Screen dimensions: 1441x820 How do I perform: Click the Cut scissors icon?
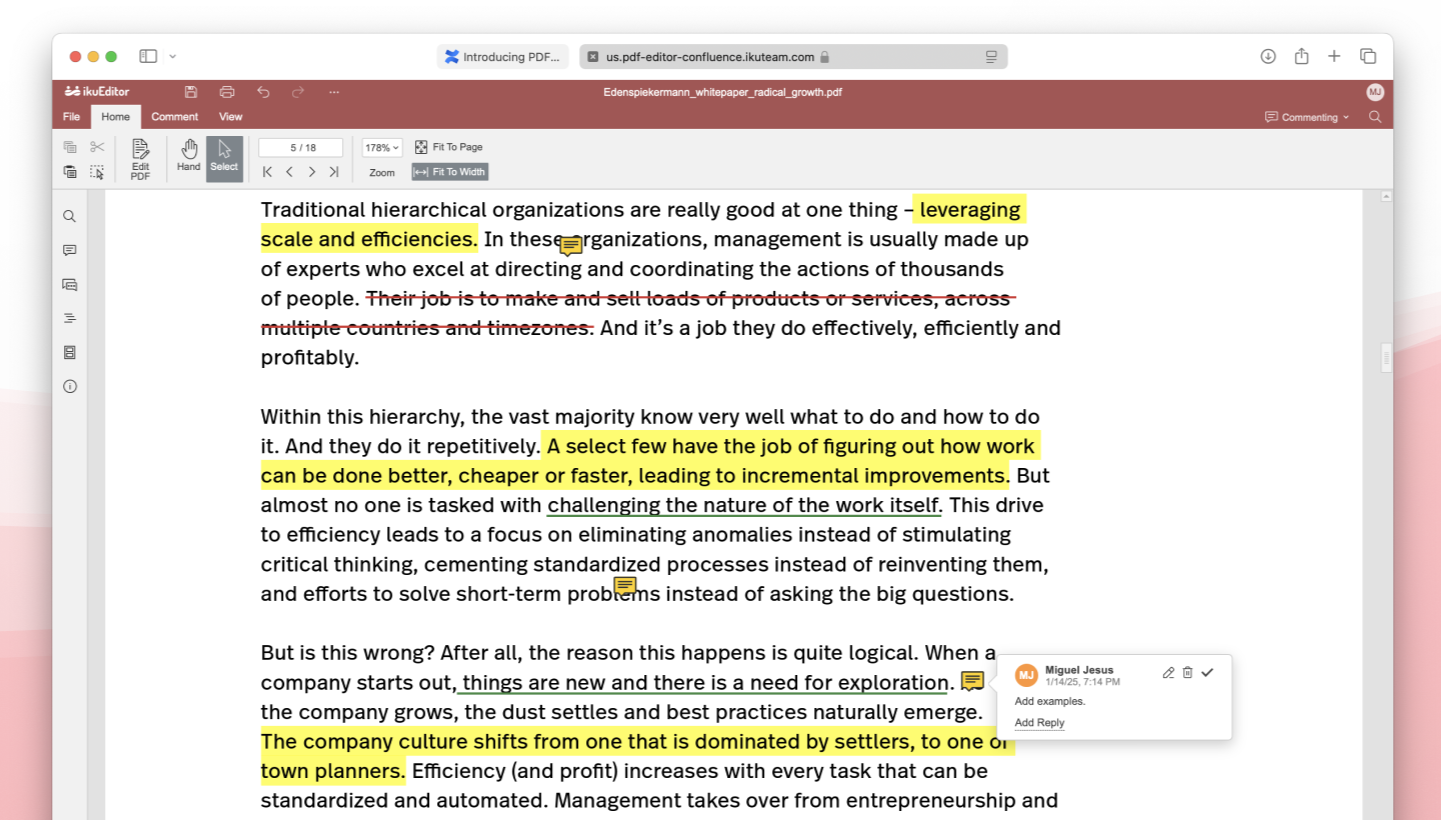pos(97,147)
